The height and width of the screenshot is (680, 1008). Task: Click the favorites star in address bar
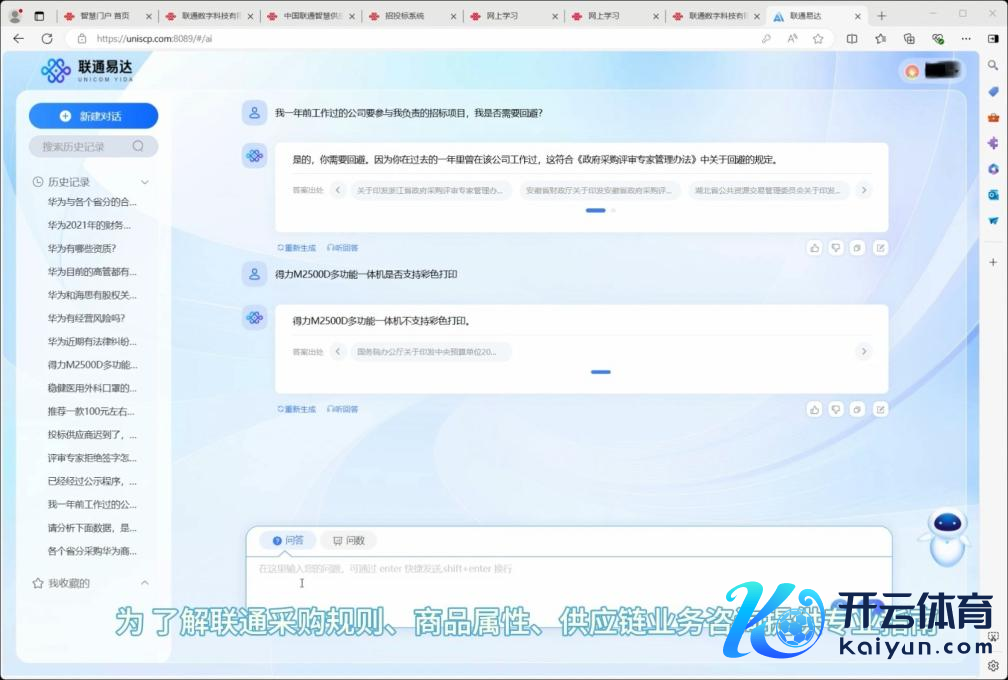click(x=818, y=38)
